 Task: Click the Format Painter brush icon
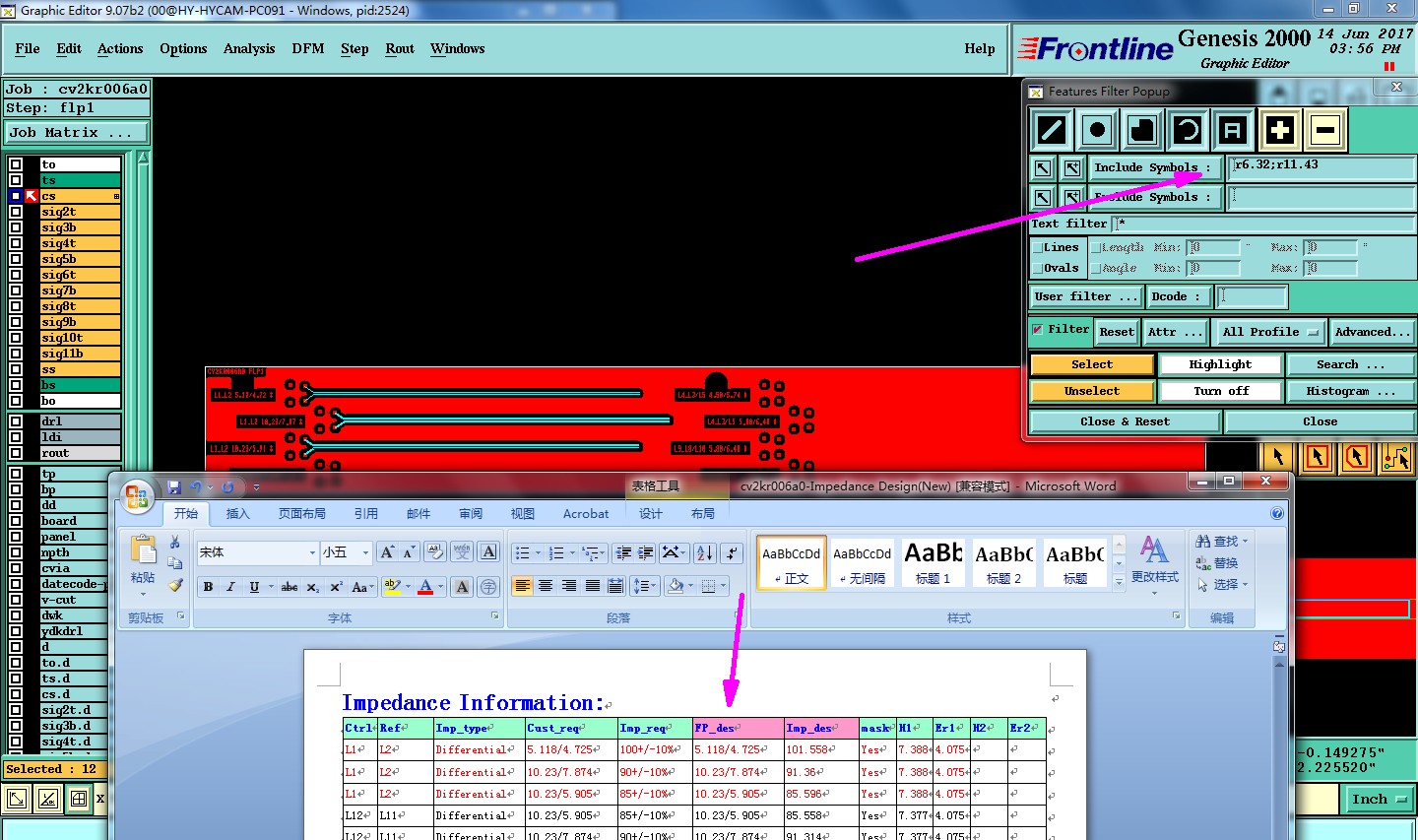(174, 585)
